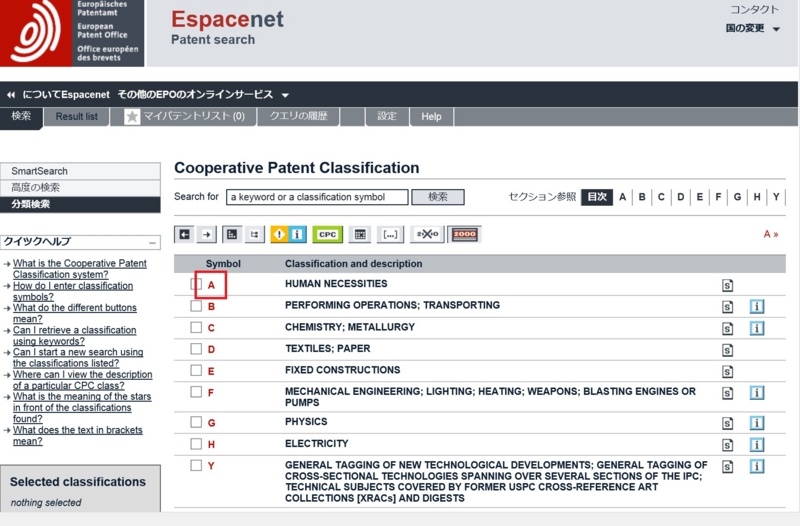Open 'How do I enter classification symbols?' link

coord(73,291)
